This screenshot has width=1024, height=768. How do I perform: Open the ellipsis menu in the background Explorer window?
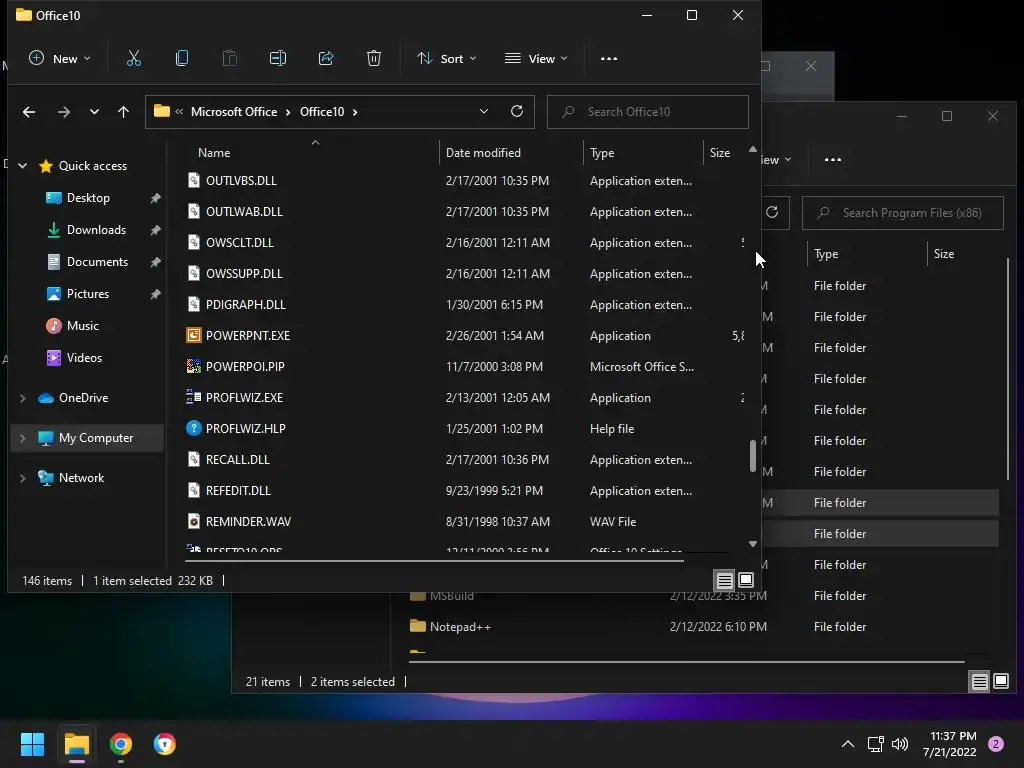click(x=833, y=159)
